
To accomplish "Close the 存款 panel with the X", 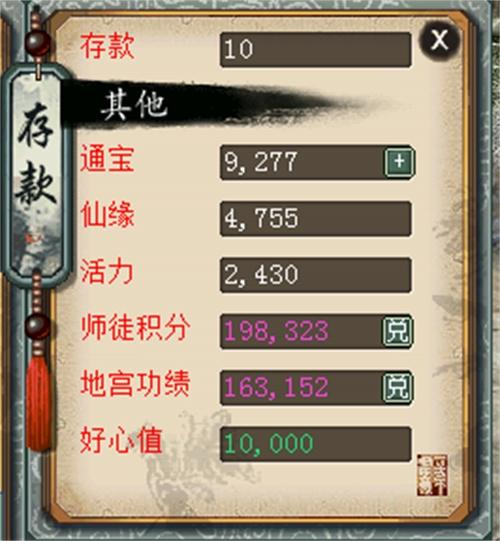I will pos(439,40).
